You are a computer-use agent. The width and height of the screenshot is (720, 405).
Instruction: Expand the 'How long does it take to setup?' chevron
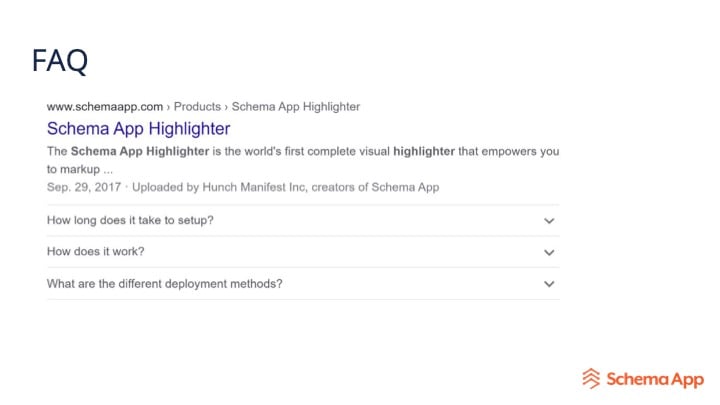(x=549, y=221)
